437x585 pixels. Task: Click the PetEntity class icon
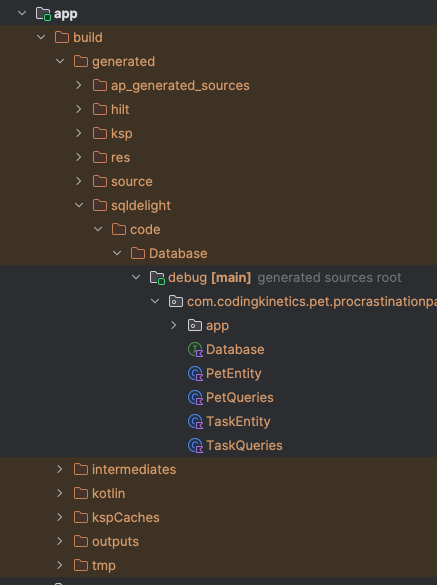click(195, 374)
